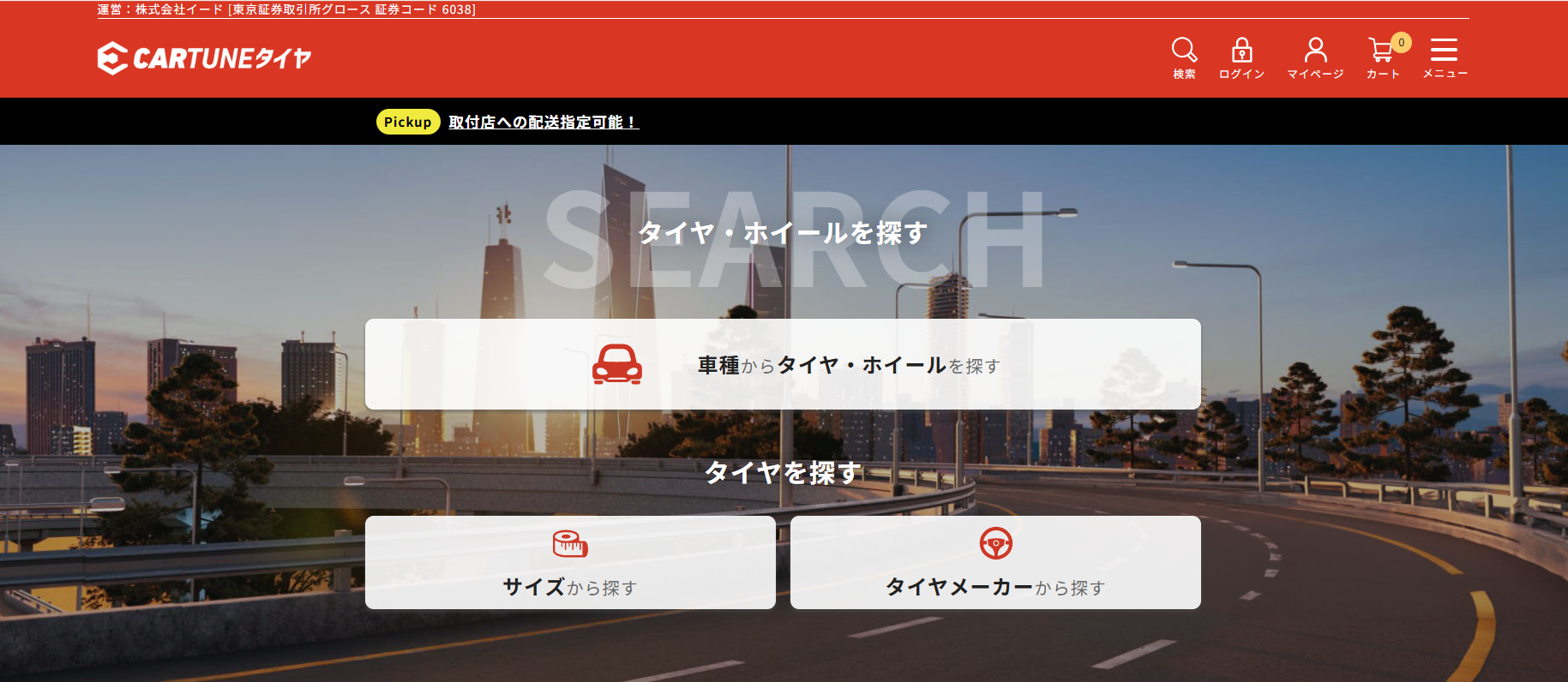The image size is (1568, 682).
Task: Click the CARTUNE タイヤ logo
Action: pyautogui.click(x=204, y=58)
